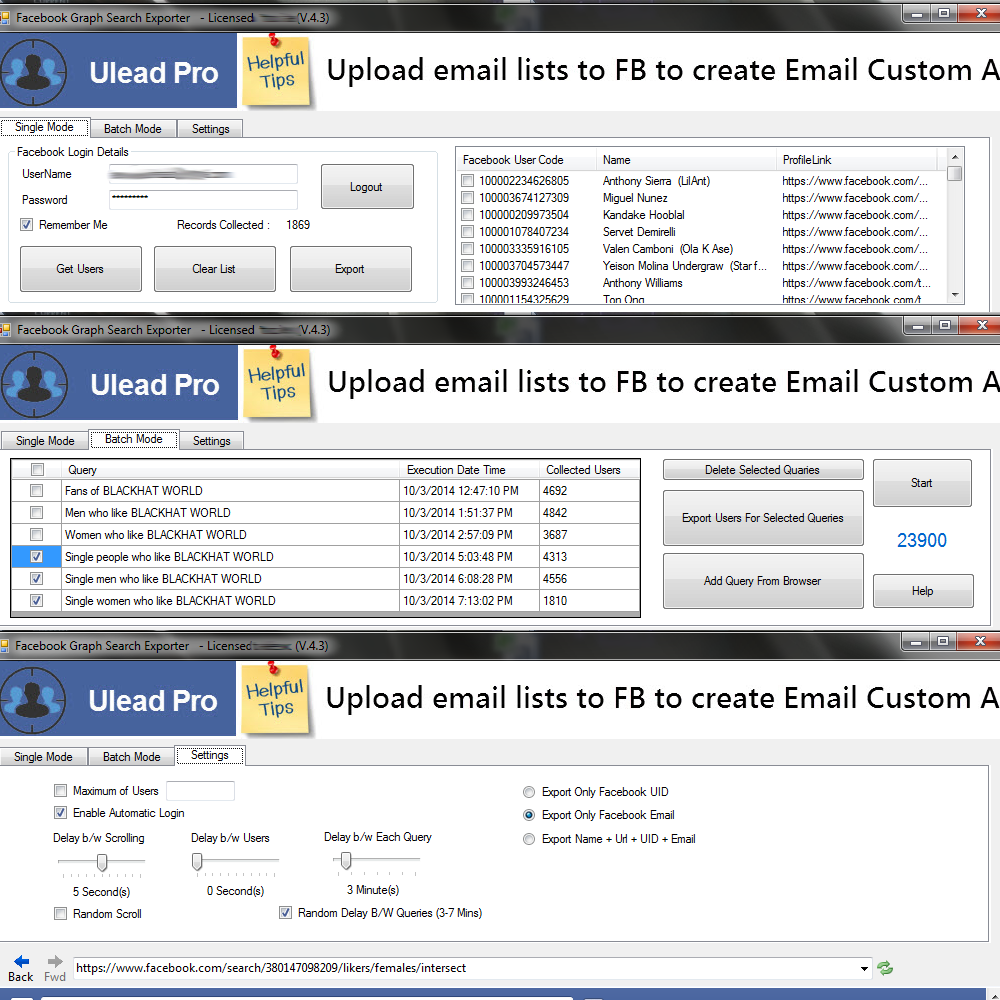The width and height of the screenshot is (1000, 1000).
Task: Click the Fwd browser arrow
Action: tap(55, 968)
